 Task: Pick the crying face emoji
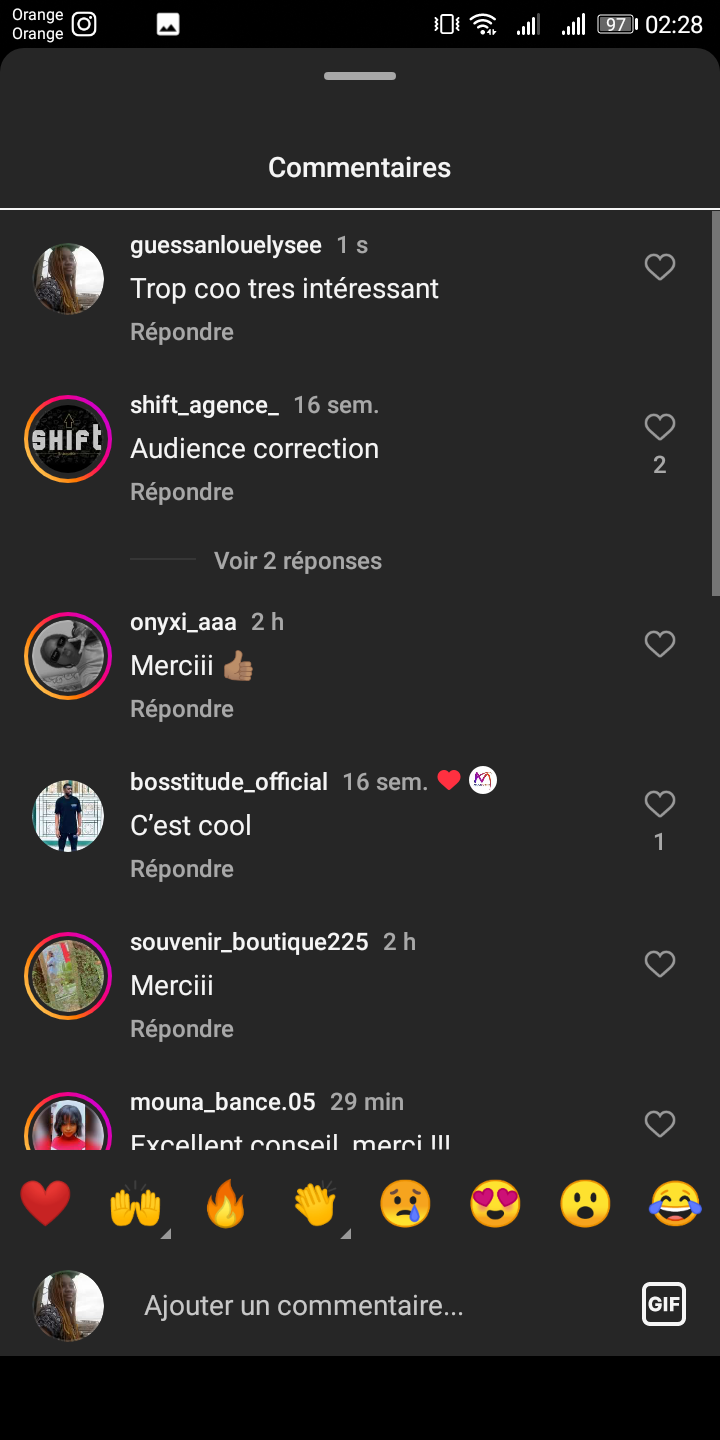[405, 1203]
